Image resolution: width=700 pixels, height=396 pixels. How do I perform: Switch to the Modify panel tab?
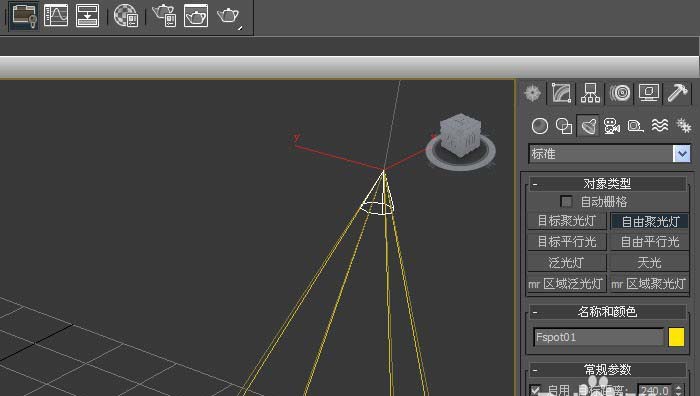coord(562,93)
